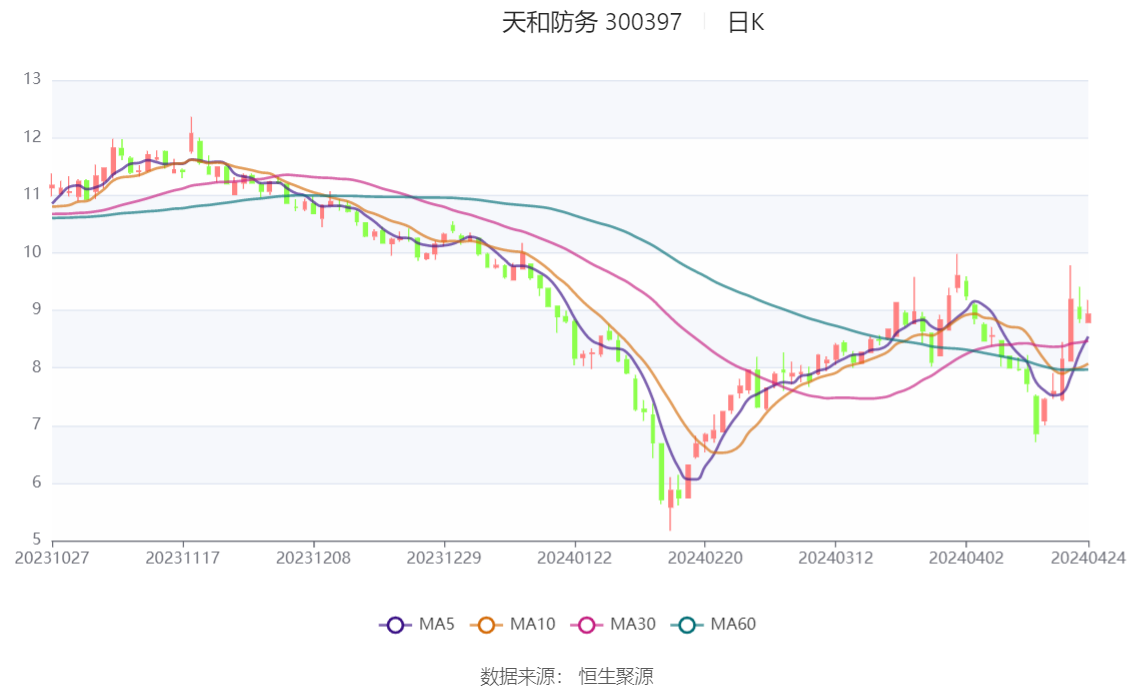Click the pink MA30 legend circle

tap(587, 624)
